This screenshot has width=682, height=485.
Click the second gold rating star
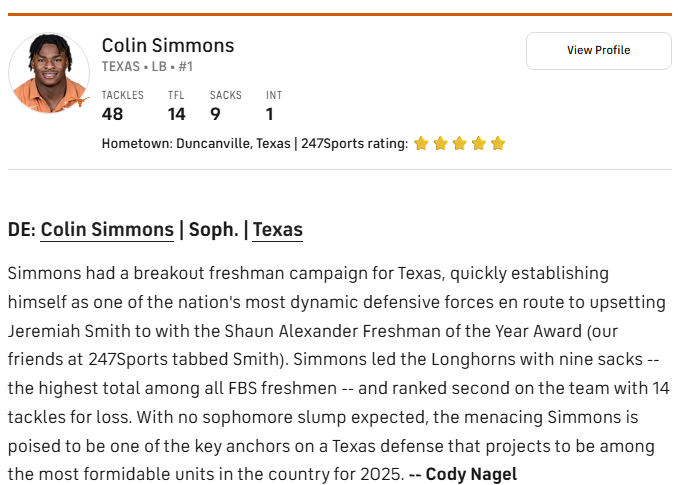(440, 143)
